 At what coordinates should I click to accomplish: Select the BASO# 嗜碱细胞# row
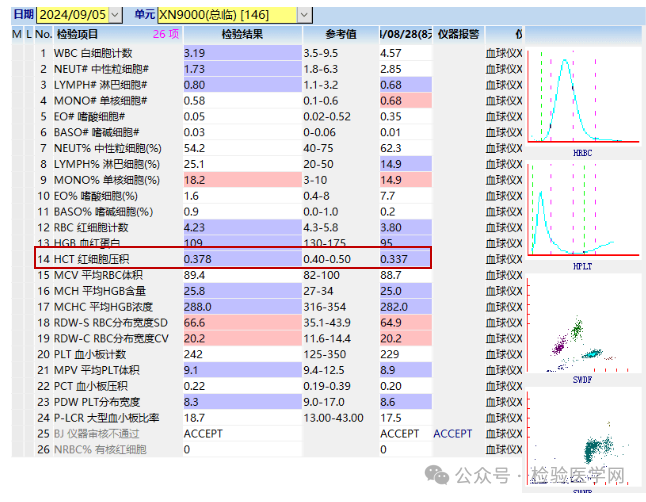[268, 132]
